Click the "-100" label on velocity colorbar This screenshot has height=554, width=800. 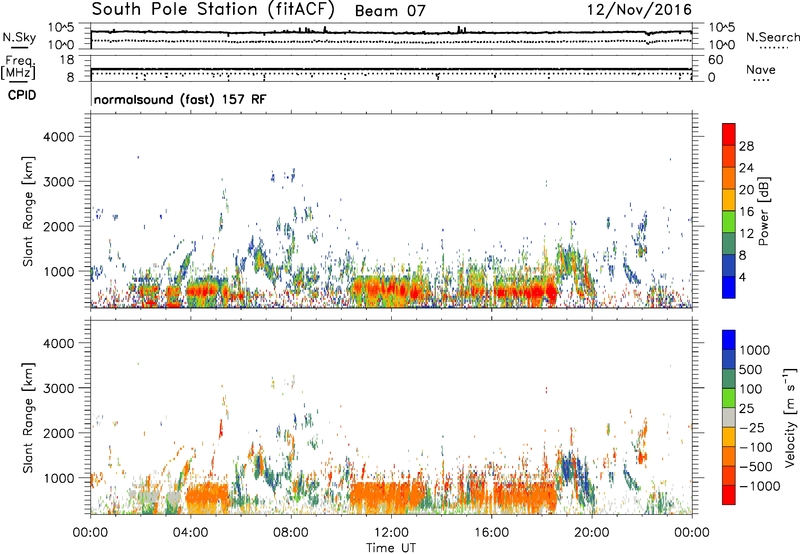click(755, 447)
